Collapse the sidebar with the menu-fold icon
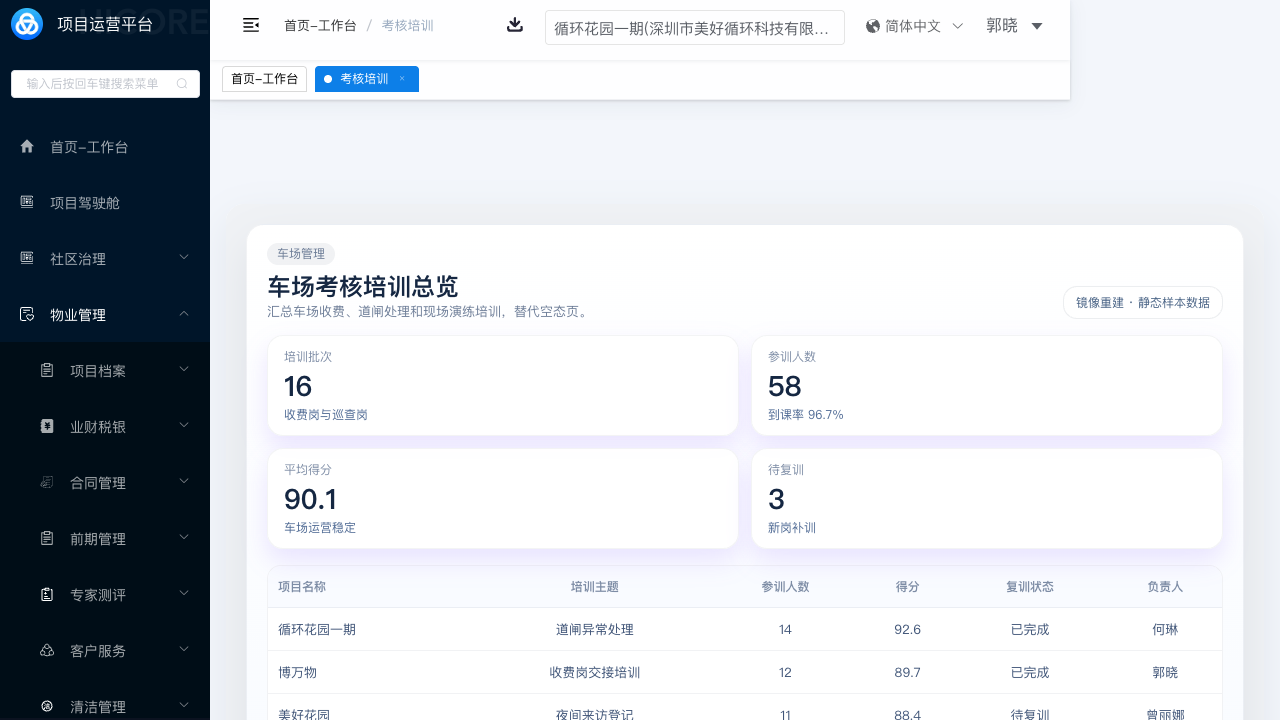The image size is (1280, 720). tap(251, 25)
